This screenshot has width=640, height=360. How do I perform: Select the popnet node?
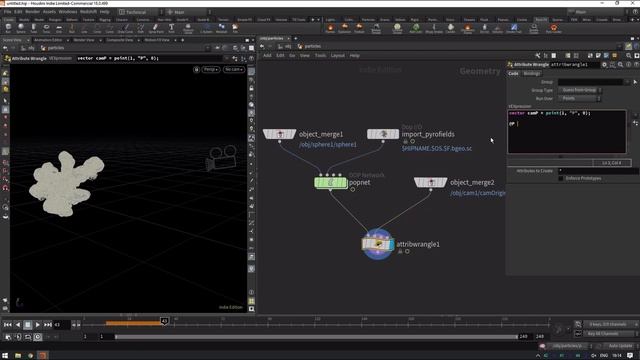tap(331, 182)
